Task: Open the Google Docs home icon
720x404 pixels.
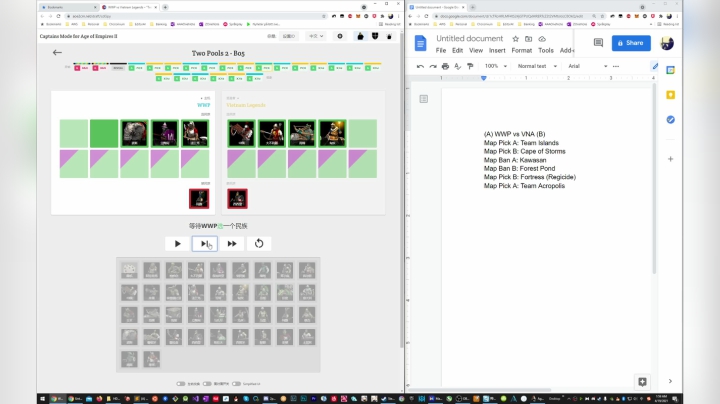Action: [x=420, y=43]
